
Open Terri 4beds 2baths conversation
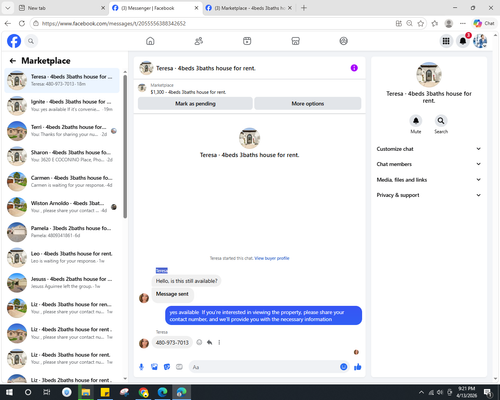[x=62, y=131]
